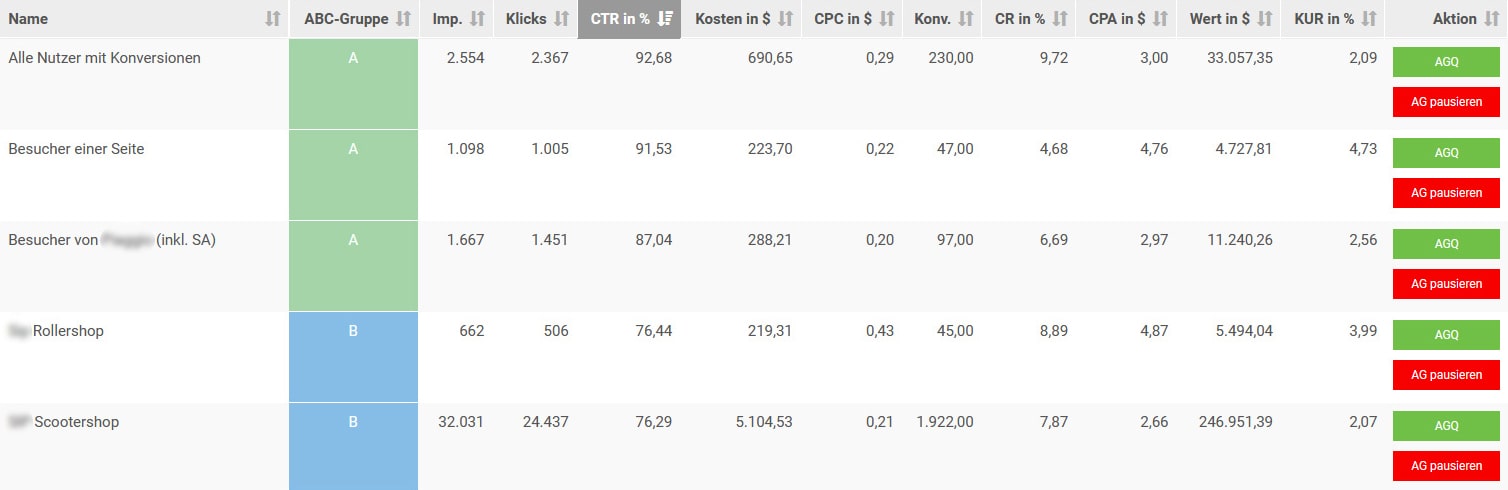Sort by CR in % arrows icon

pos(1061,19)
